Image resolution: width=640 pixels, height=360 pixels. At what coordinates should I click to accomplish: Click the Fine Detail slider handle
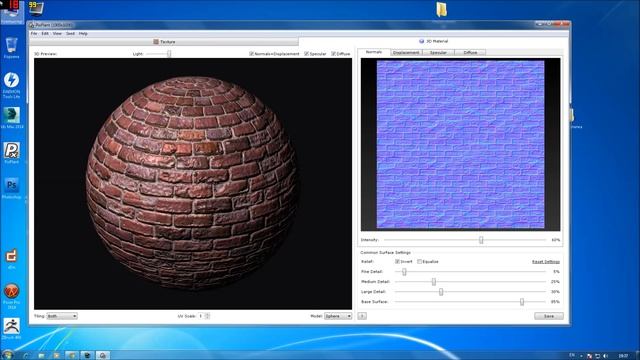pyautogui.click(x=404, y=271)
